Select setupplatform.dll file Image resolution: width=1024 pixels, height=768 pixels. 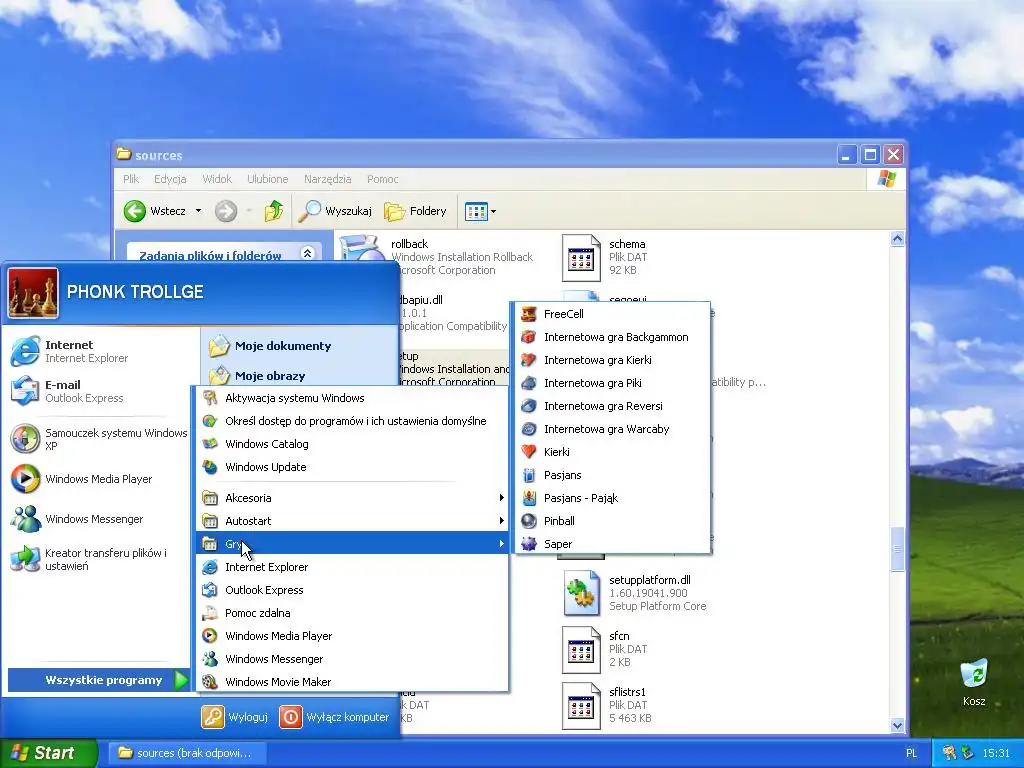(635, 593)
